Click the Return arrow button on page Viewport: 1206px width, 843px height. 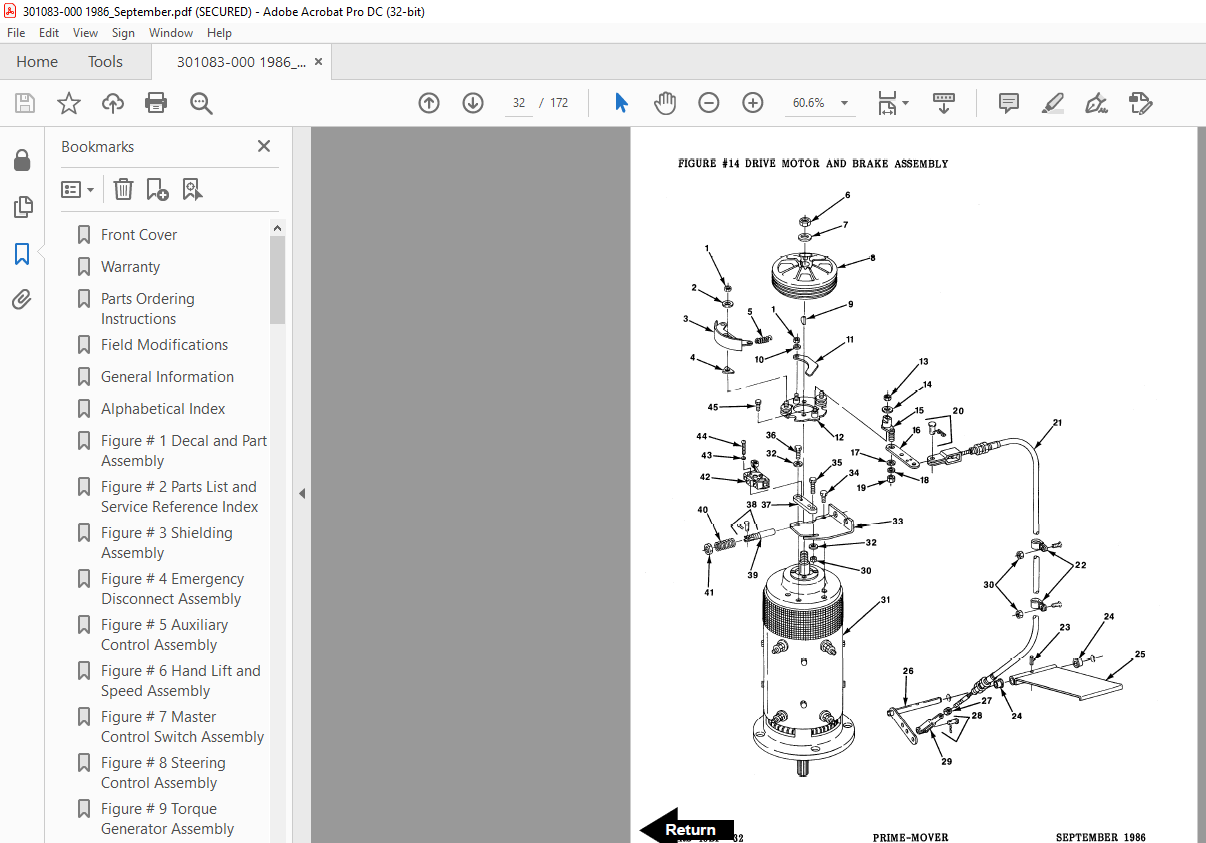[686, 827]
